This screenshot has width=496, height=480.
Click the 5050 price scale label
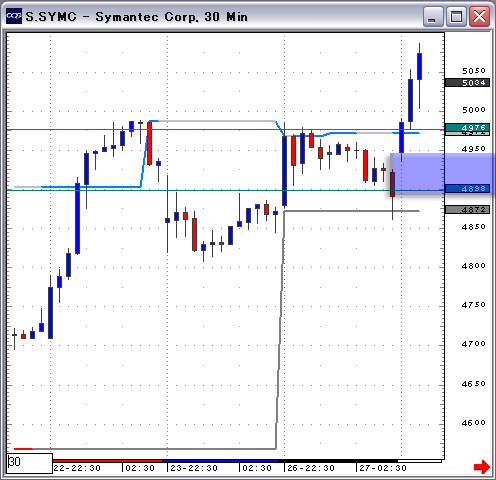[474, 71]
